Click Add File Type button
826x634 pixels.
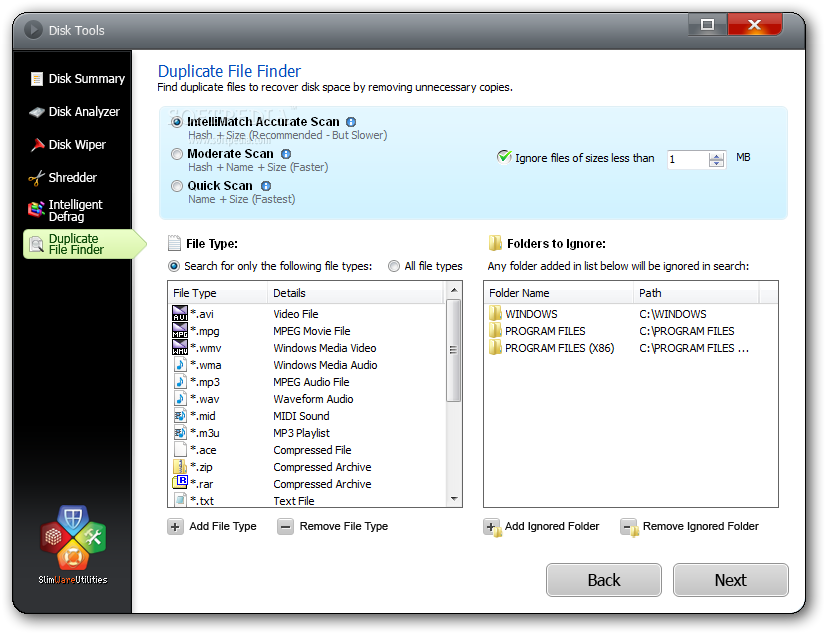pos(212,526)
